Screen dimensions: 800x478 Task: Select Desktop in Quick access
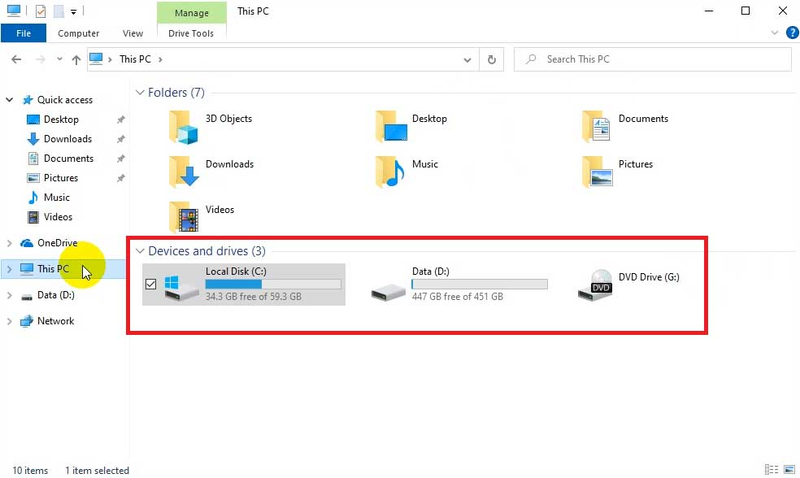tap(61, 119)
